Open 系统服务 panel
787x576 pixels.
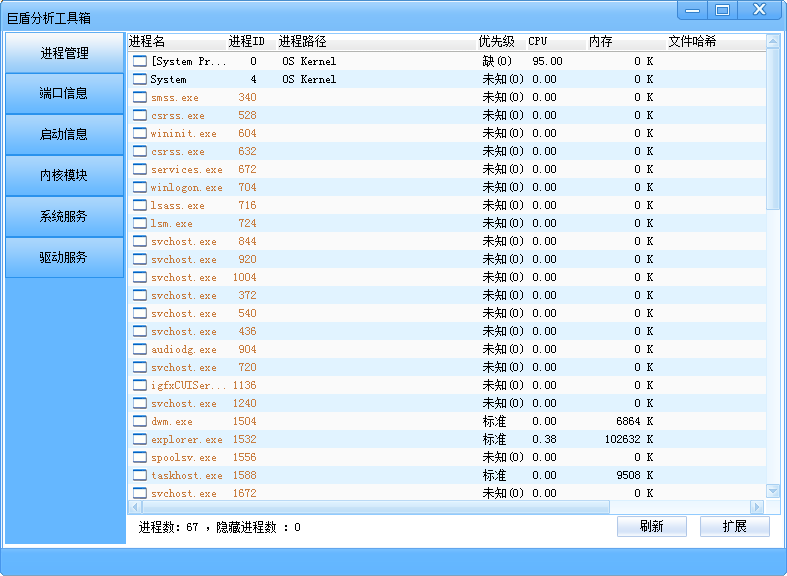[x=64, y=217]
